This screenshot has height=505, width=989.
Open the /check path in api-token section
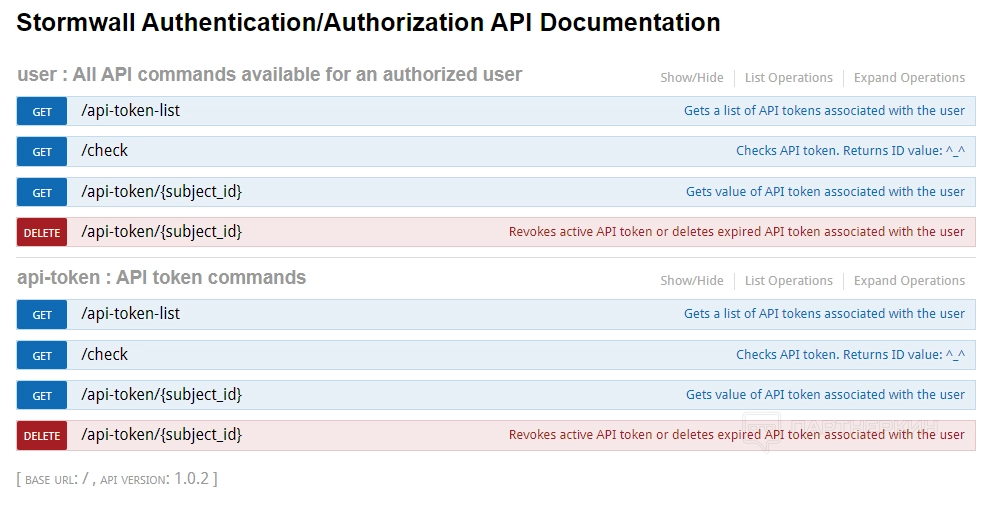coord(104,355)
